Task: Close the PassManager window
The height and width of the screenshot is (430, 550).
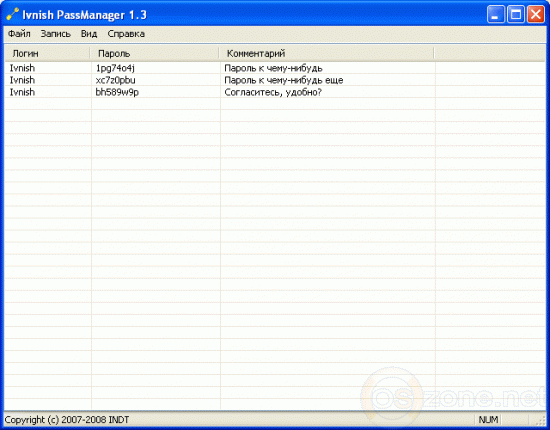Action: tap(536, 15)
